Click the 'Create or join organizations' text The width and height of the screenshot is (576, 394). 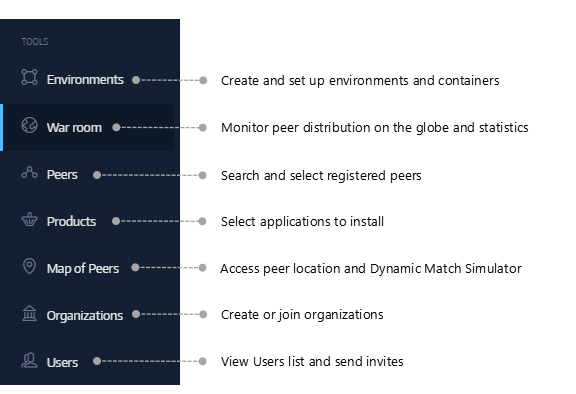tap(302, 315)
